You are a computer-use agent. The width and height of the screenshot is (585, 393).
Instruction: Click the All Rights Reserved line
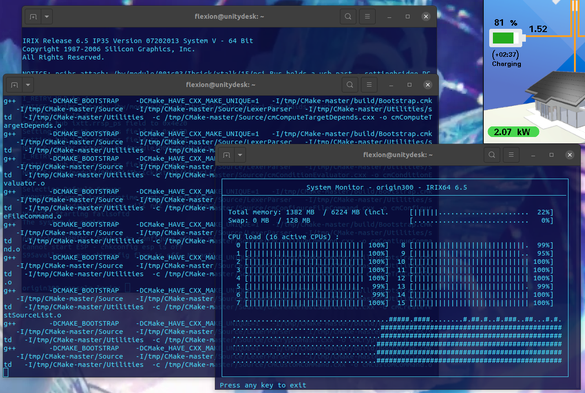point(63,57)
